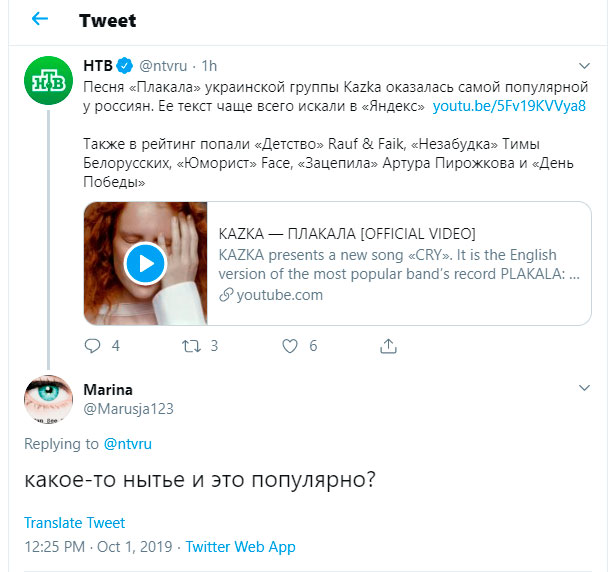This screenshot has height=572, width=610.
Task: Play the KAZKA video preview
Action: [146, 264]
